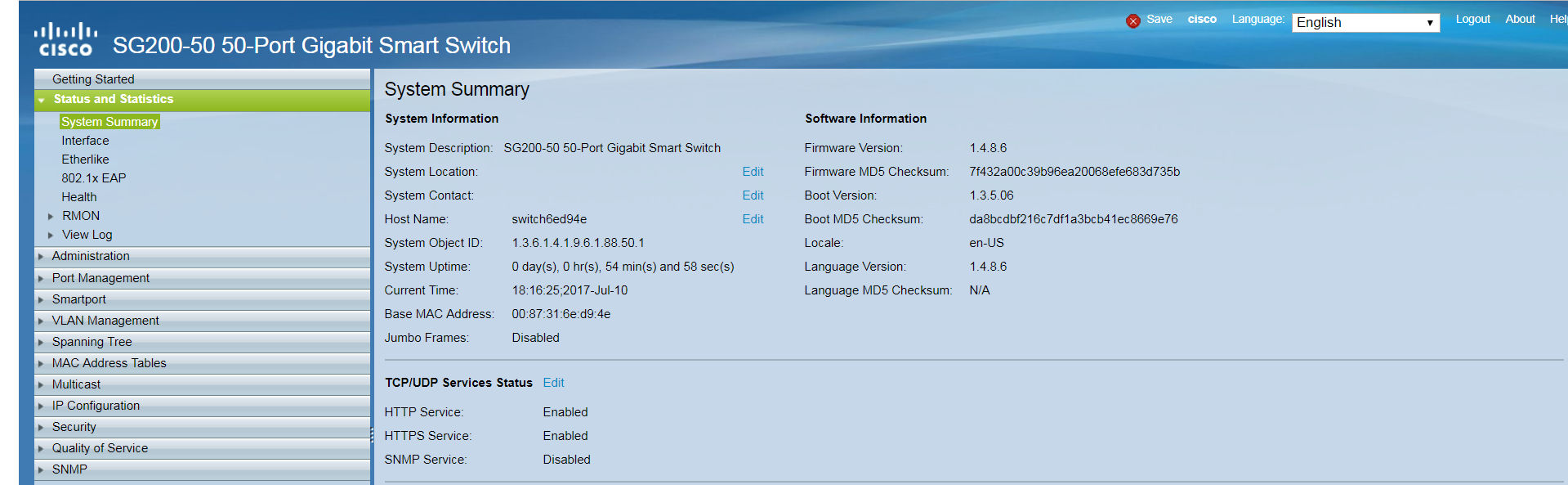
Task: Click the Logout link
Action: [1473, 19]
